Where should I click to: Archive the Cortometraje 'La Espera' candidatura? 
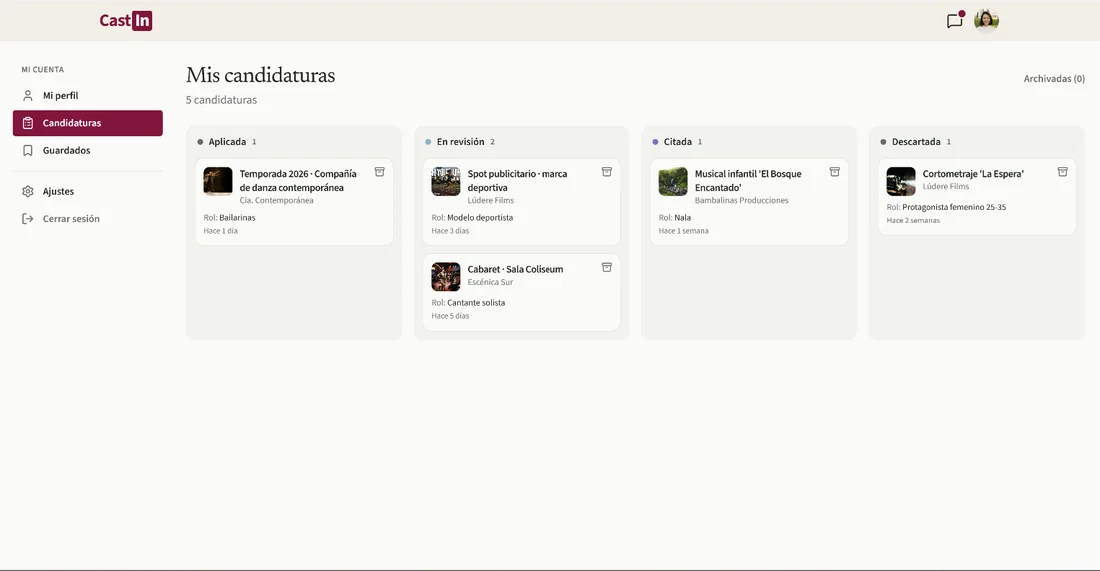1063,172
